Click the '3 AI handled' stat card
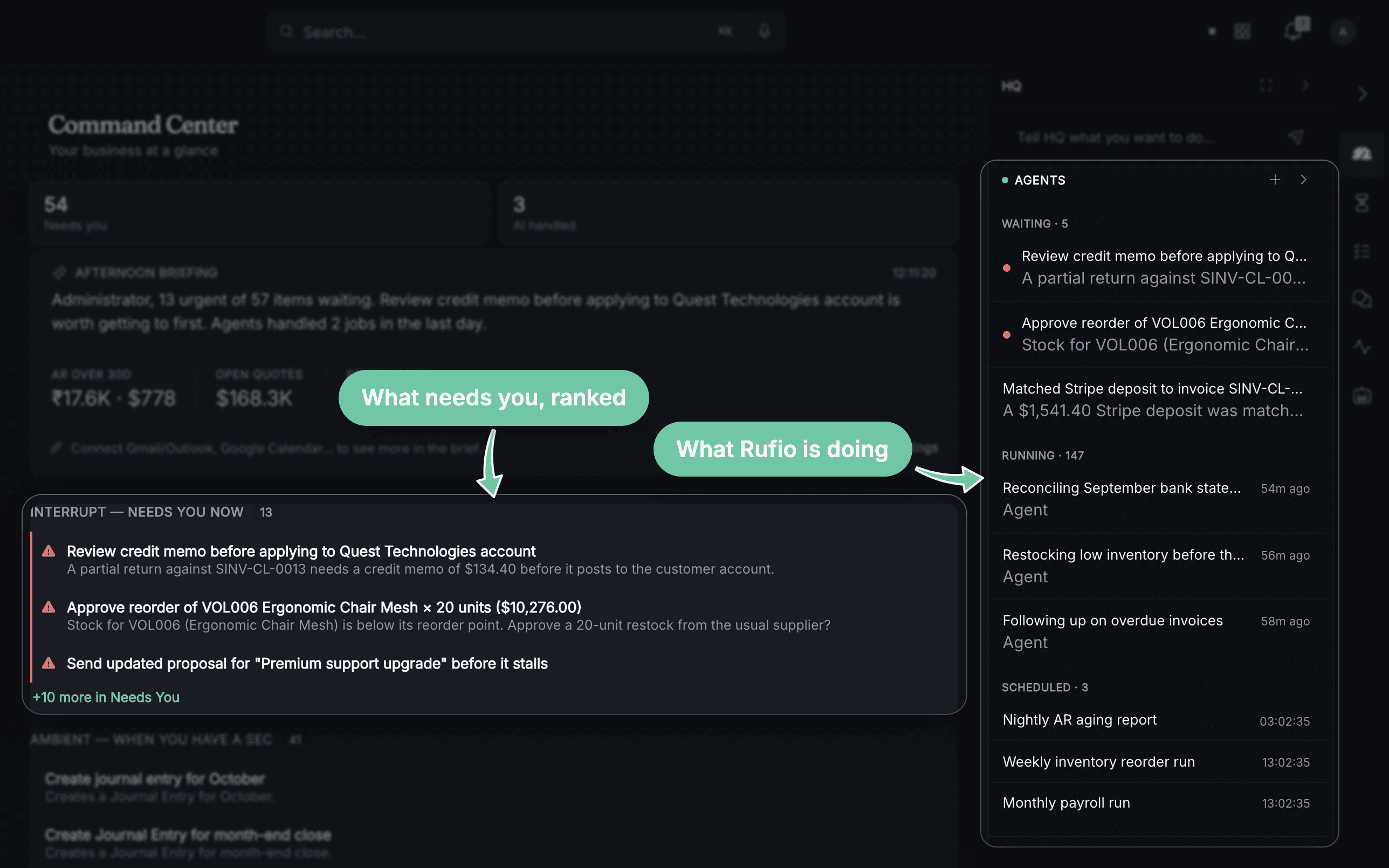 (728, 213)
